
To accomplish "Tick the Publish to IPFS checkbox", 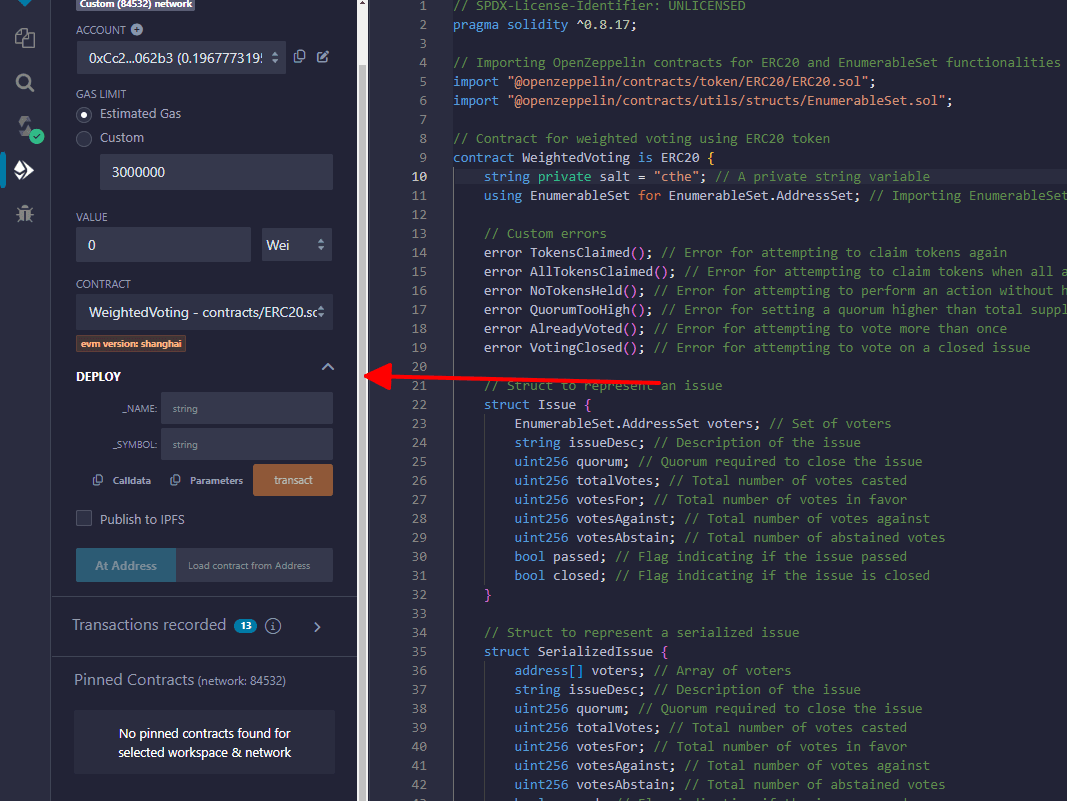I will pos(84,519).
